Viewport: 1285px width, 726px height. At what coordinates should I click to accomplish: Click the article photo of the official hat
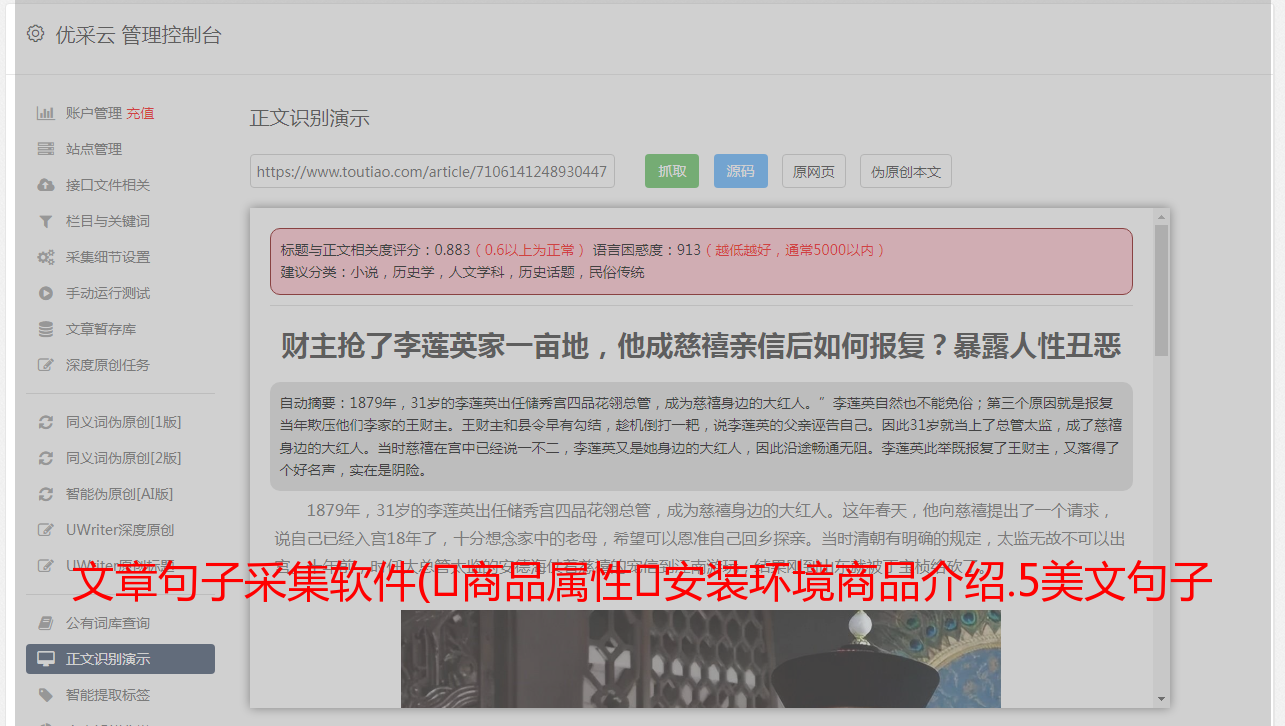tap(701, 659)
